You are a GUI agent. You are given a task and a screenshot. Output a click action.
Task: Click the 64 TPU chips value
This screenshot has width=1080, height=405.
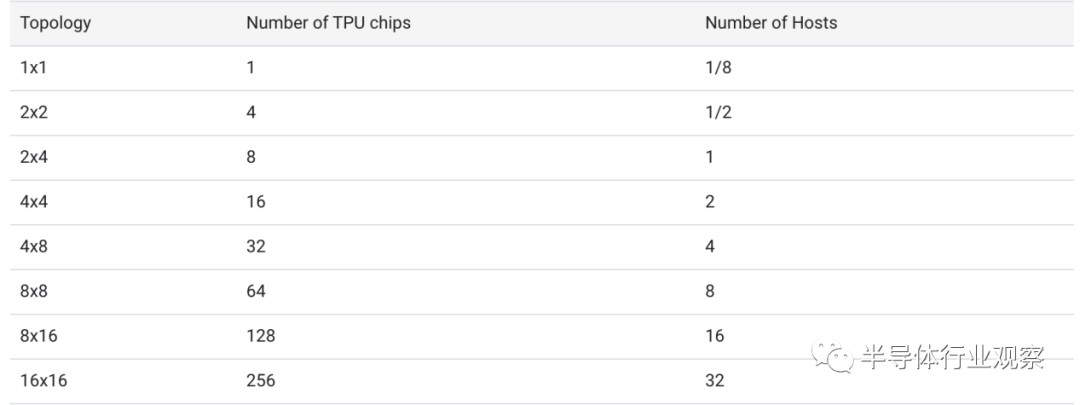point(256,291)
